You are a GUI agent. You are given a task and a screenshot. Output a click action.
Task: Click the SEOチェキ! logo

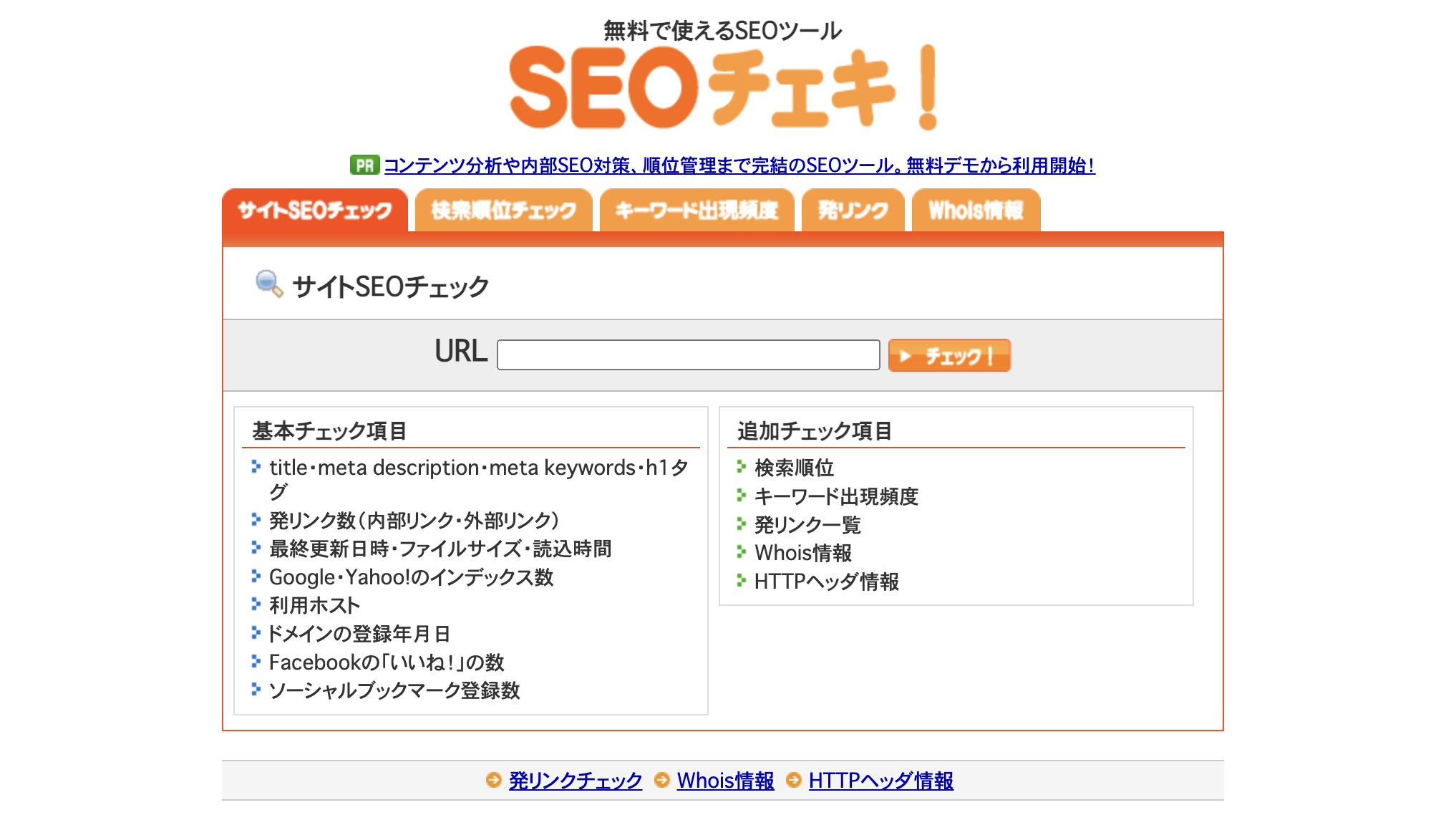(x=723, y=87)
